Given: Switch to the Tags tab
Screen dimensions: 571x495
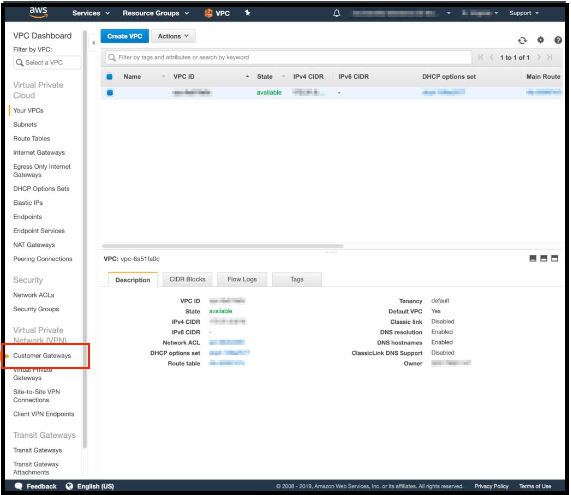Looking at the screenshot, I should click(297, 279).
